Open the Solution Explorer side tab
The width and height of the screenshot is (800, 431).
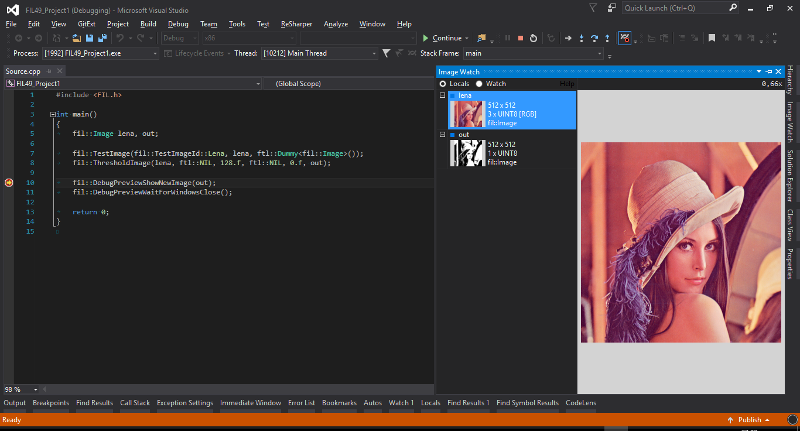[x=790, y=176]
